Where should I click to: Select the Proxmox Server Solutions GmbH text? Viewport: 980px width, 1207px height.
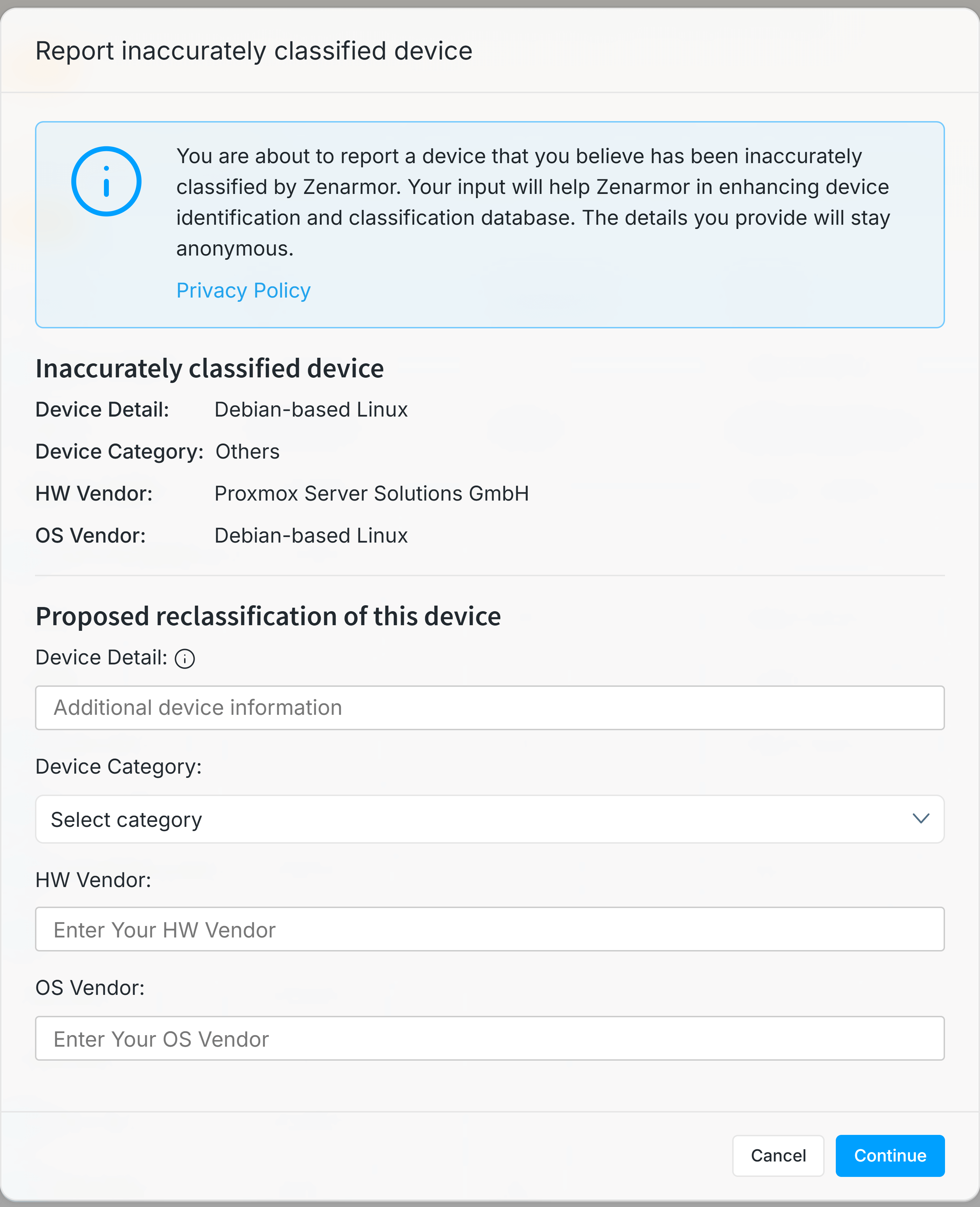(x=371, y=494)
